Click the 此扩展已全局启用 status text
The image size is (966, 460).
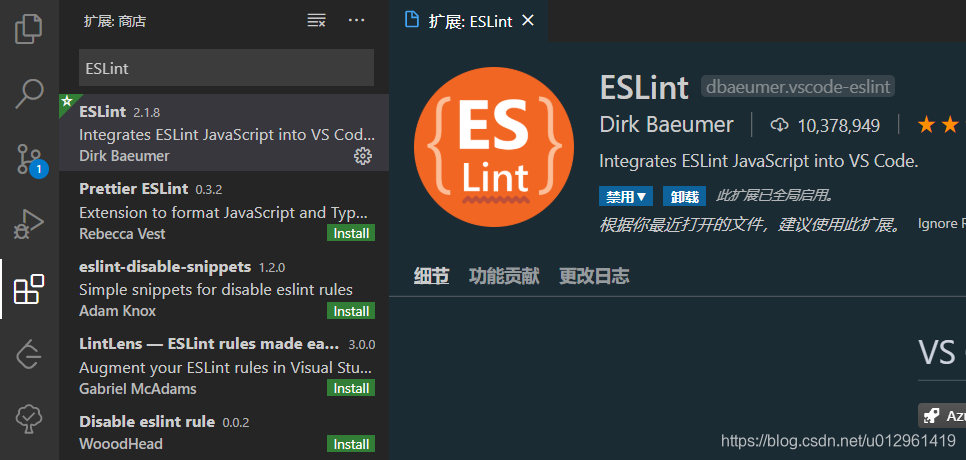pyautogui.click(x=775, y=196)
